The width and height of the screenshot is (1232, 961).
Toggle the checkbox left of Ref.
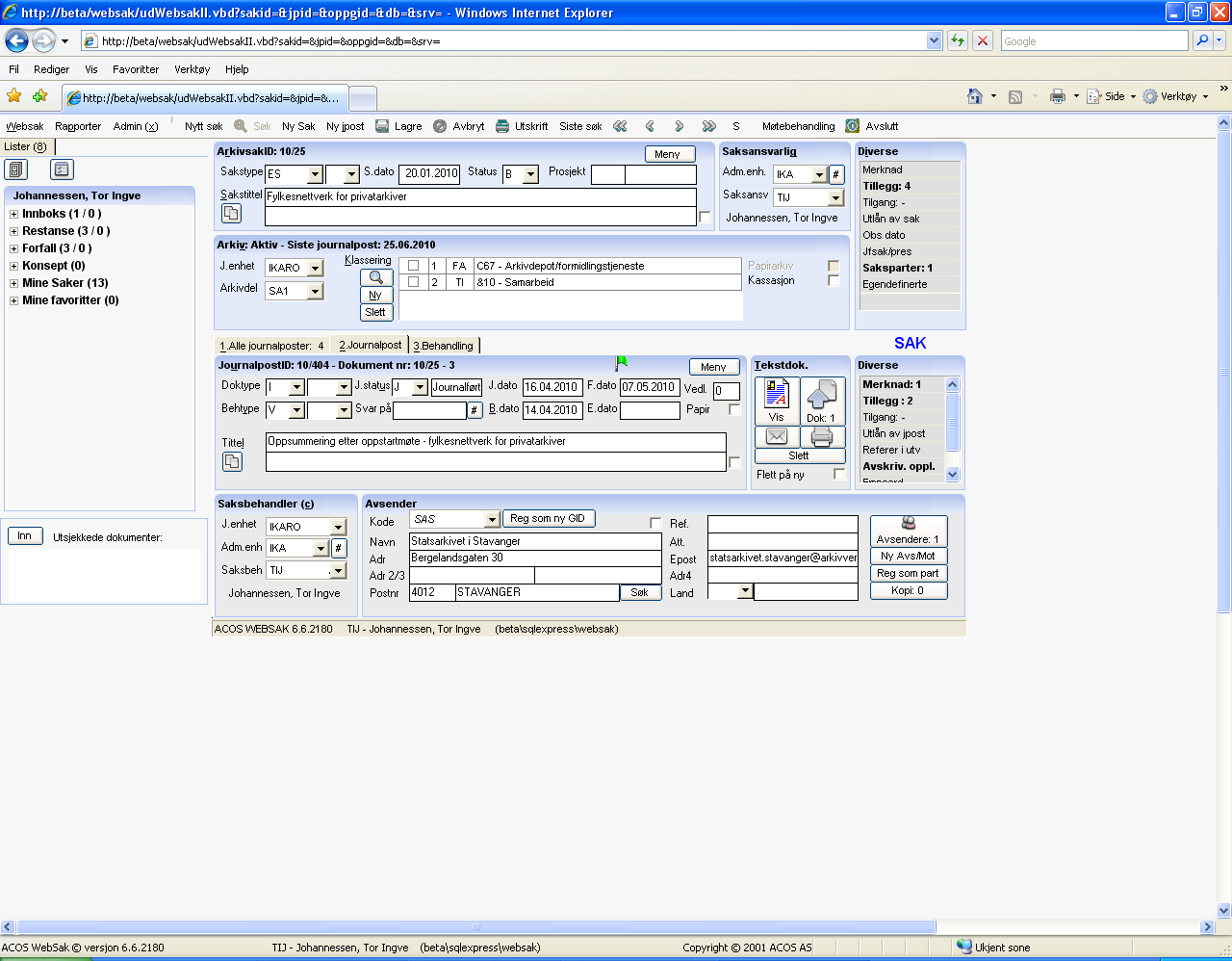pos(655,523)
